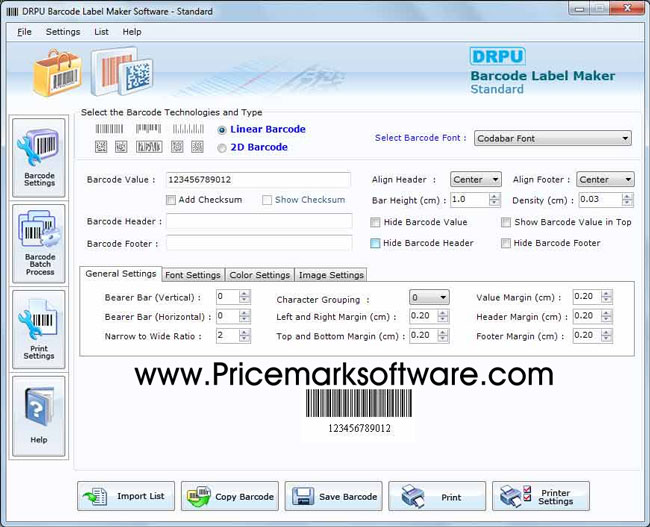Toggle Hide Barcode Header checkbox

pyautogui.click(x=375, y=243)
